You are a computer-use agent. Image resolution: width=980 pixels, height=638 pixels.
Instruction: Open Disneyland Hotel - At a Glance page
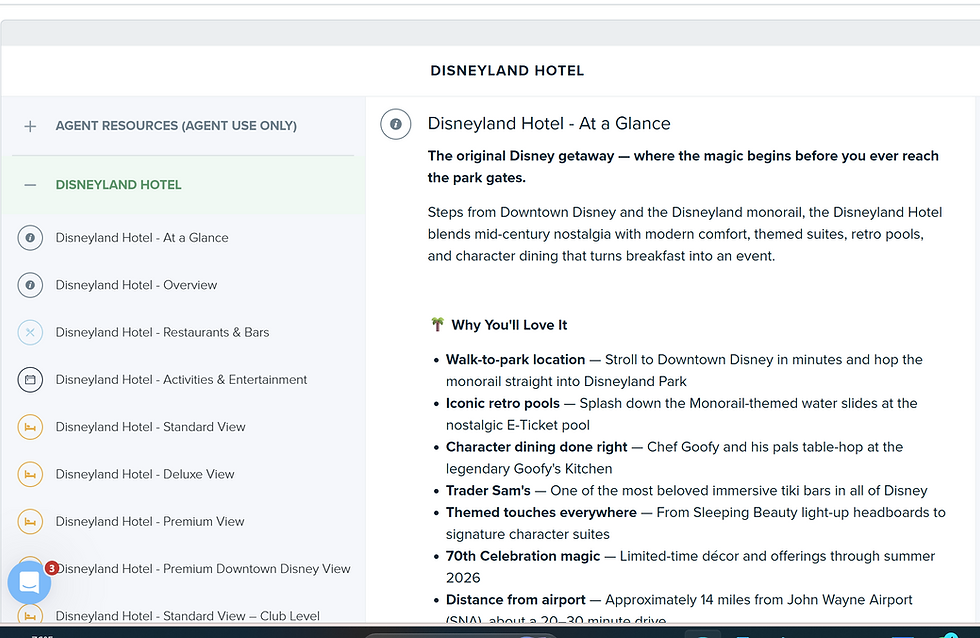[x=142, y=238]
